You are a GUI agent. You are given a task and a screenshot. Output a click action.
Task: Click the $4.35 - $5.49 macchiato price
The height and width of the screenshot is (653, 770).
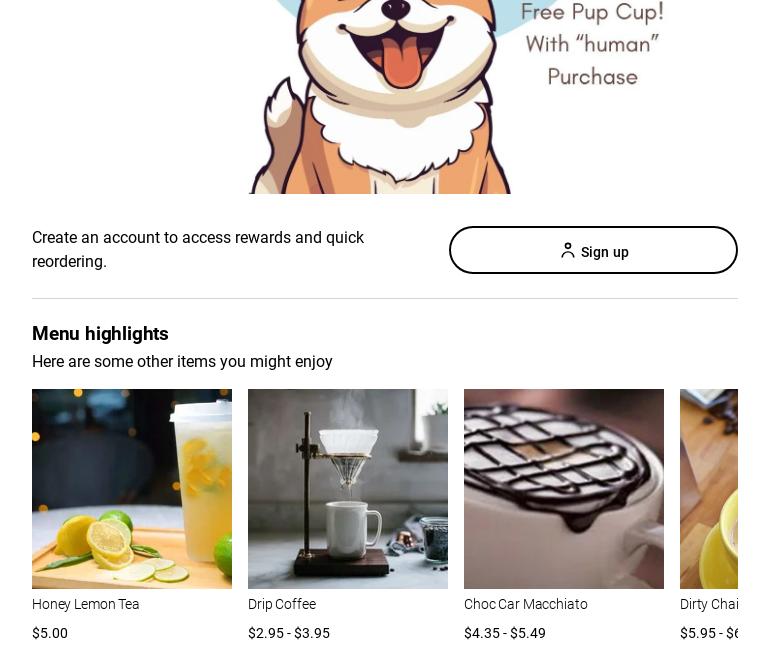coord(505,633)
